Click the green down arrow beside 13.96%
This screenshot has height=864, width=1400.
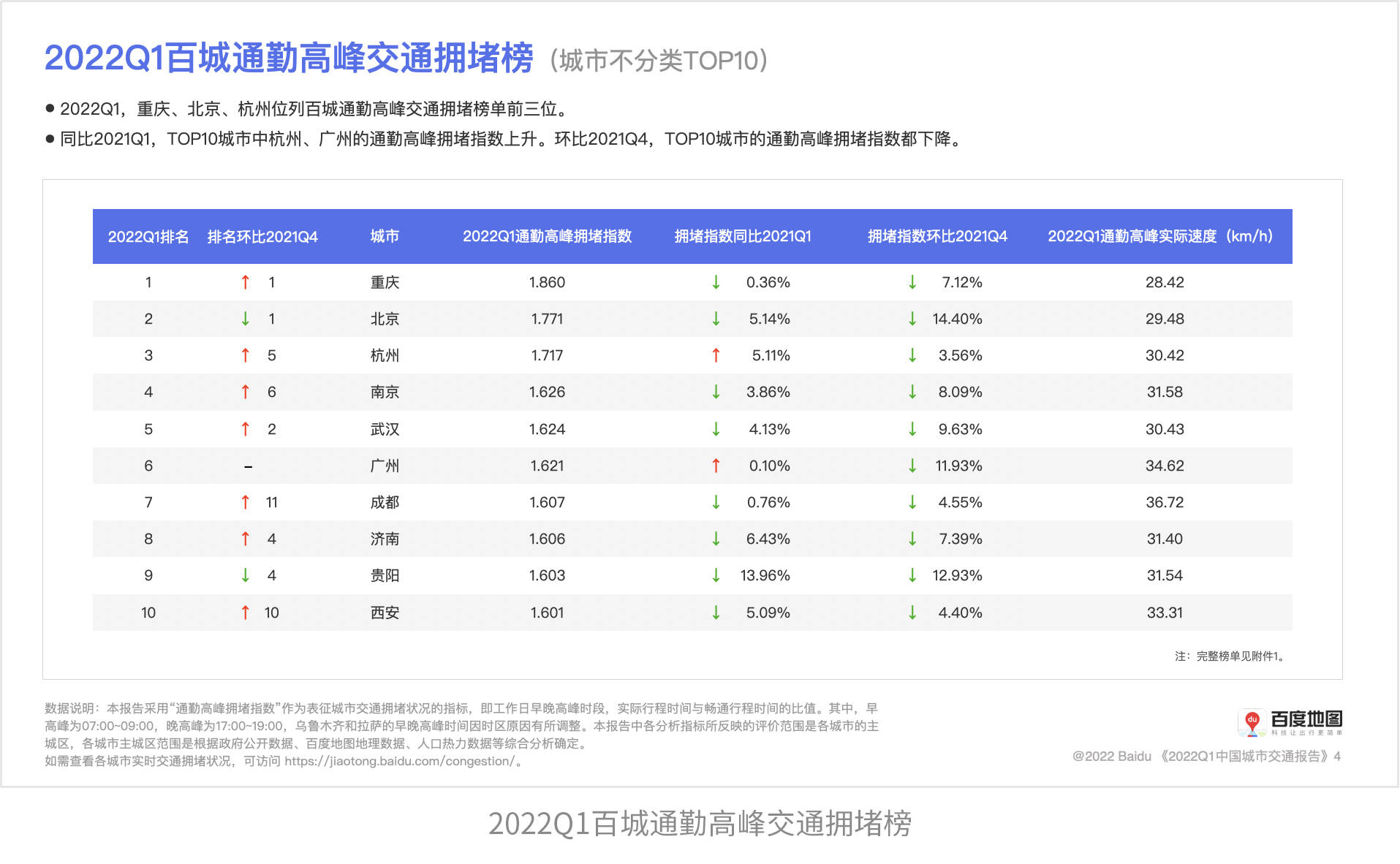coord(716,575)
